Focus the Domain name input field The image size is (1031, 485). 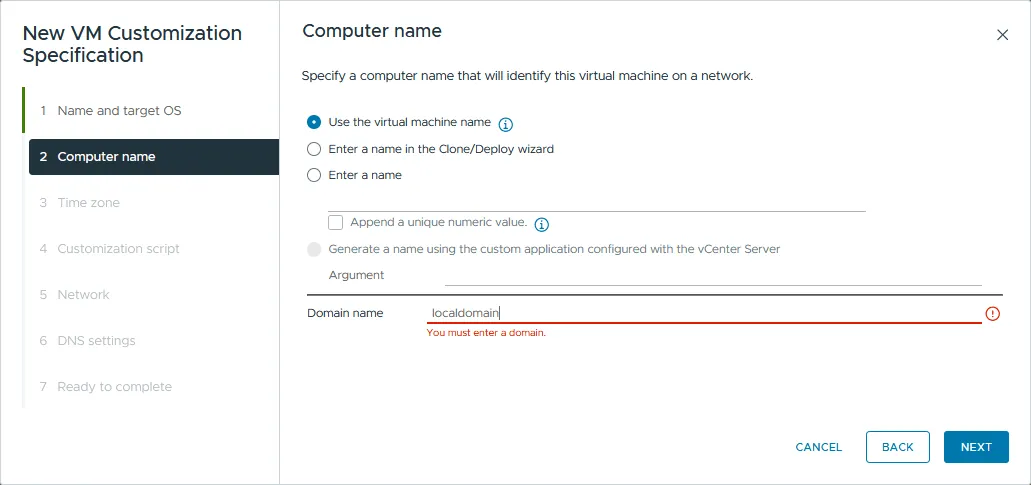point(704,313)
